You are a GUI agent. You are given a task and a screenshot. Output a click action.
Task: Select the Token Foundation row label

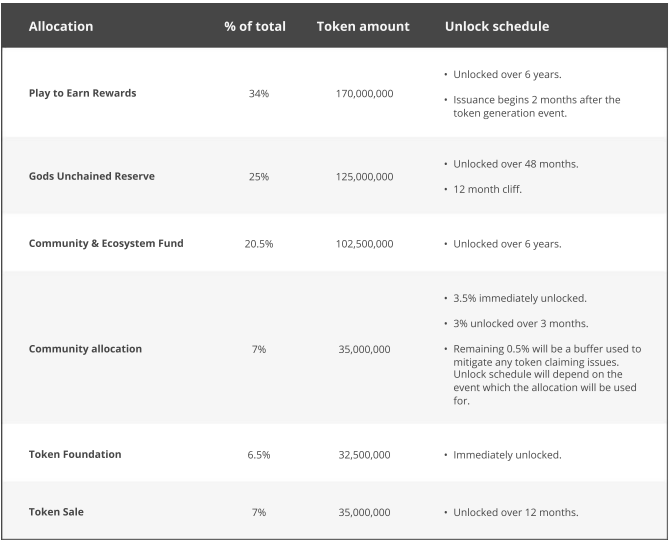click(x=75, y=454)
